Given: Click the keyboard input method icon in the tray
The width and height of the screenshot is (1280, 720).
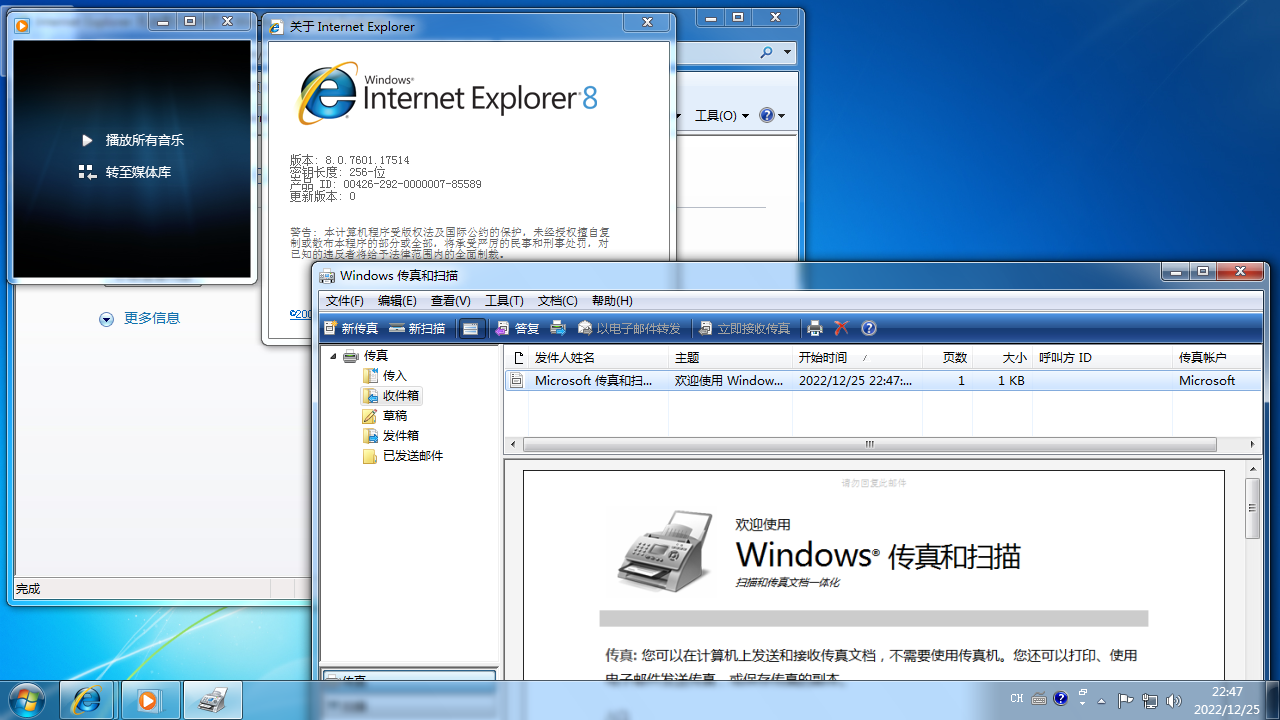Looking at the screenshot, I should 1039,699.
